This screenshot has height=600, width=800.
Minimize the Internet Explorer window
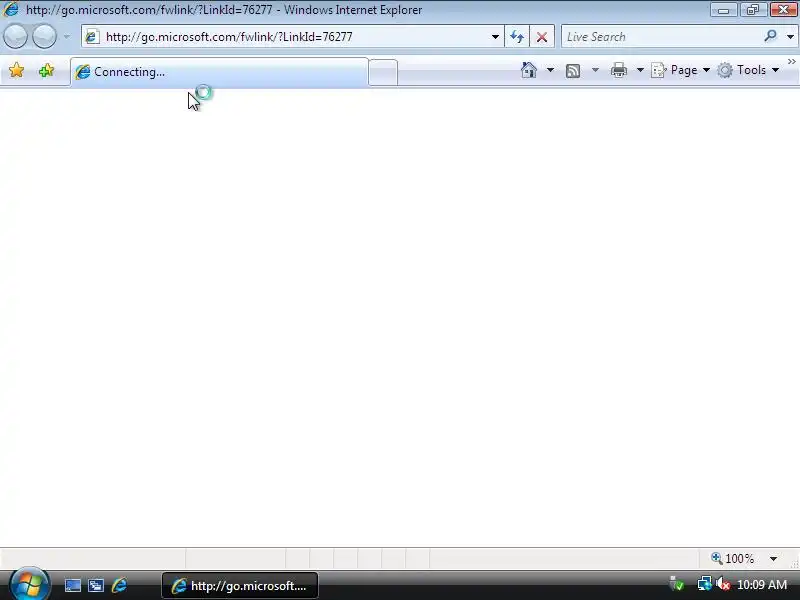click(723, 10)
